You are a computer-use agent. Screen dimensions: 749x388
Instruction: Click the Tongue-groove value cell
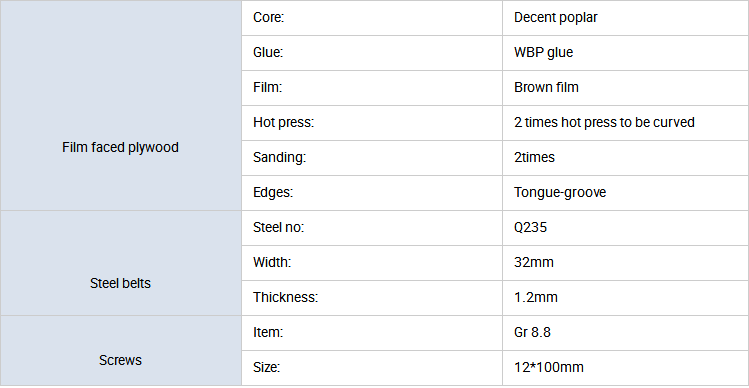click(x=625, y=193)
